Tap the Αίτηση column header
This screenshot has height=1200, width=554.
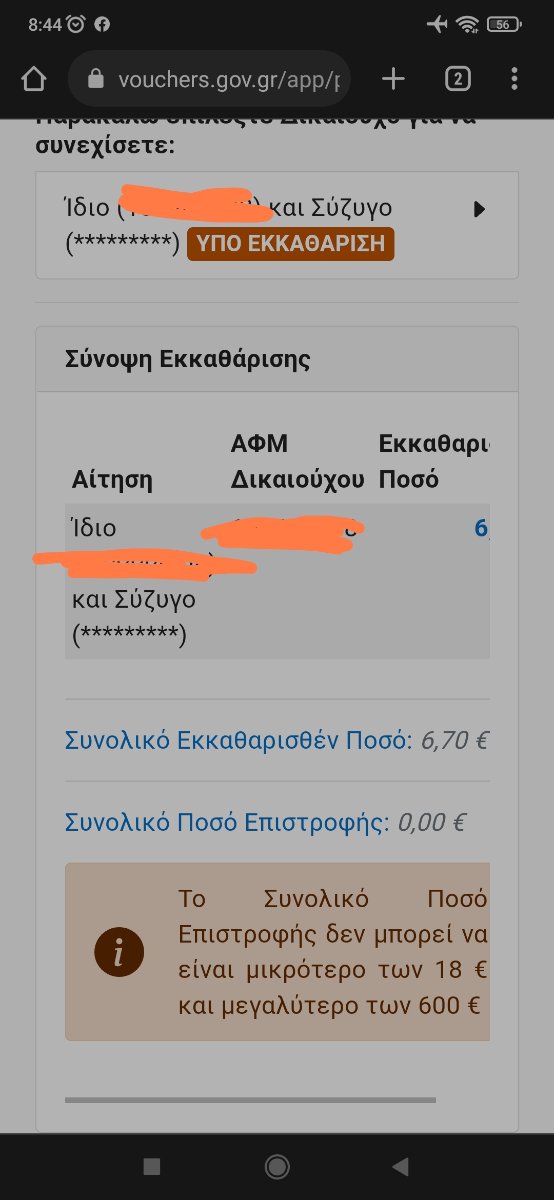point(112,479)
